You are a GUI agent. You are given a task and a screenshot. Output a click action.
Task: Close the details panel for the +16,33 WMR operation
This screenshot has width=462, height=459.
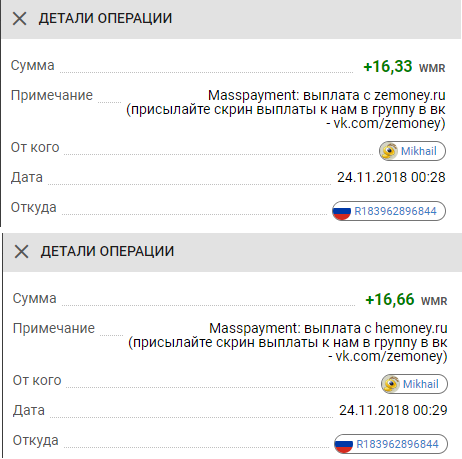click(x=19, y=18)
